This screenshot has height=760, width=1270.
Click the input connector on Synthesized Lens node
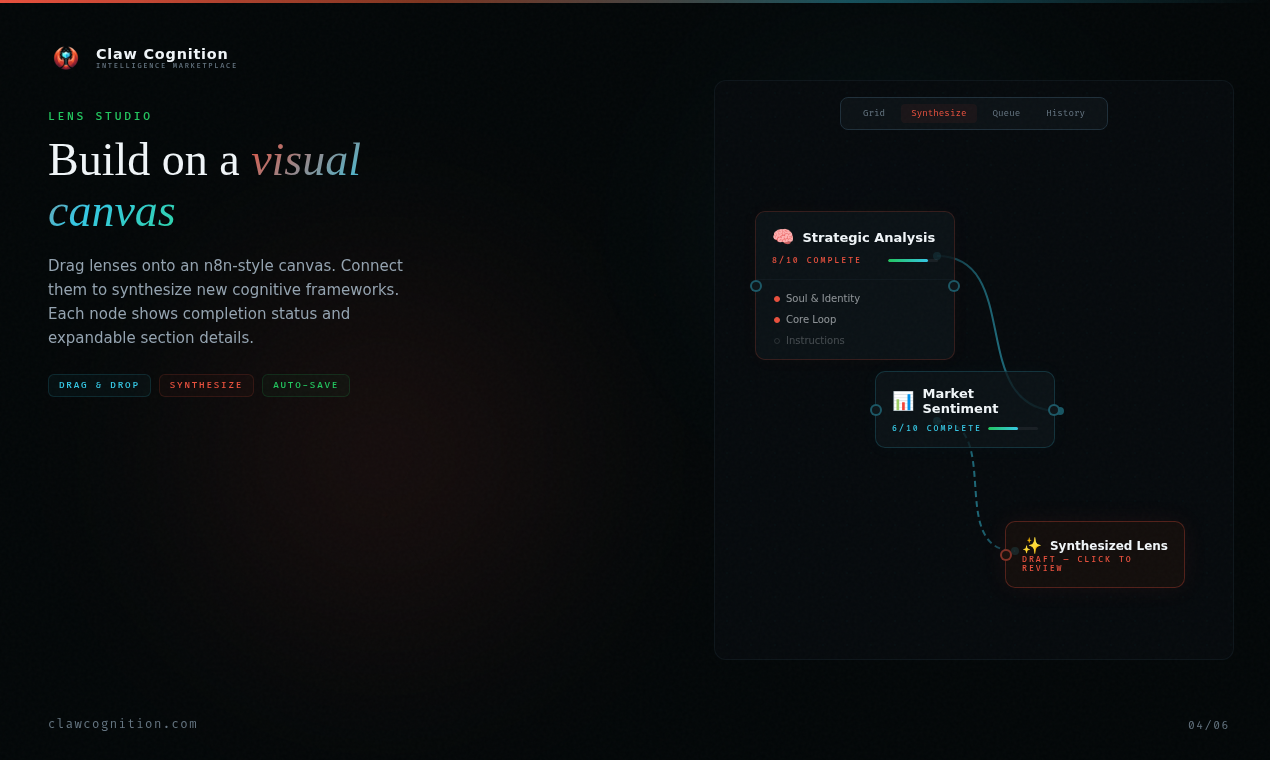[x=1005, y=553]
